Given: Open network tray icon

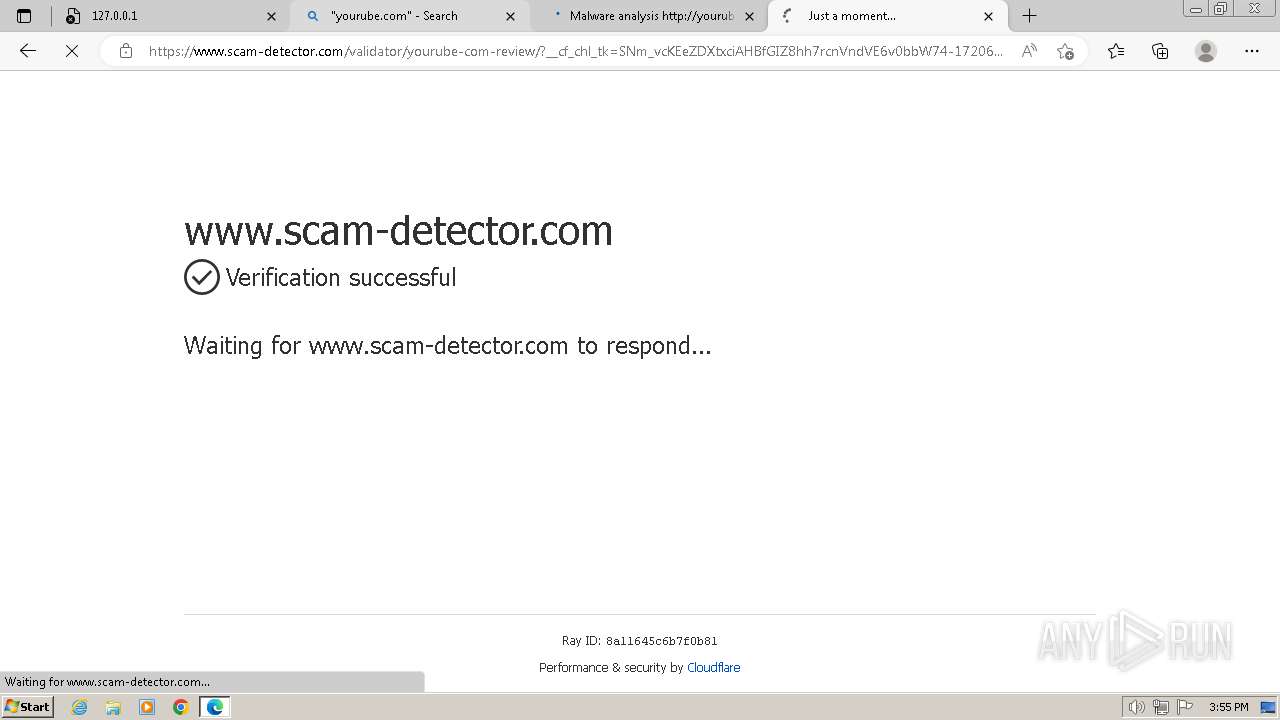Looking at the screenshot, I should (1160, 707).
